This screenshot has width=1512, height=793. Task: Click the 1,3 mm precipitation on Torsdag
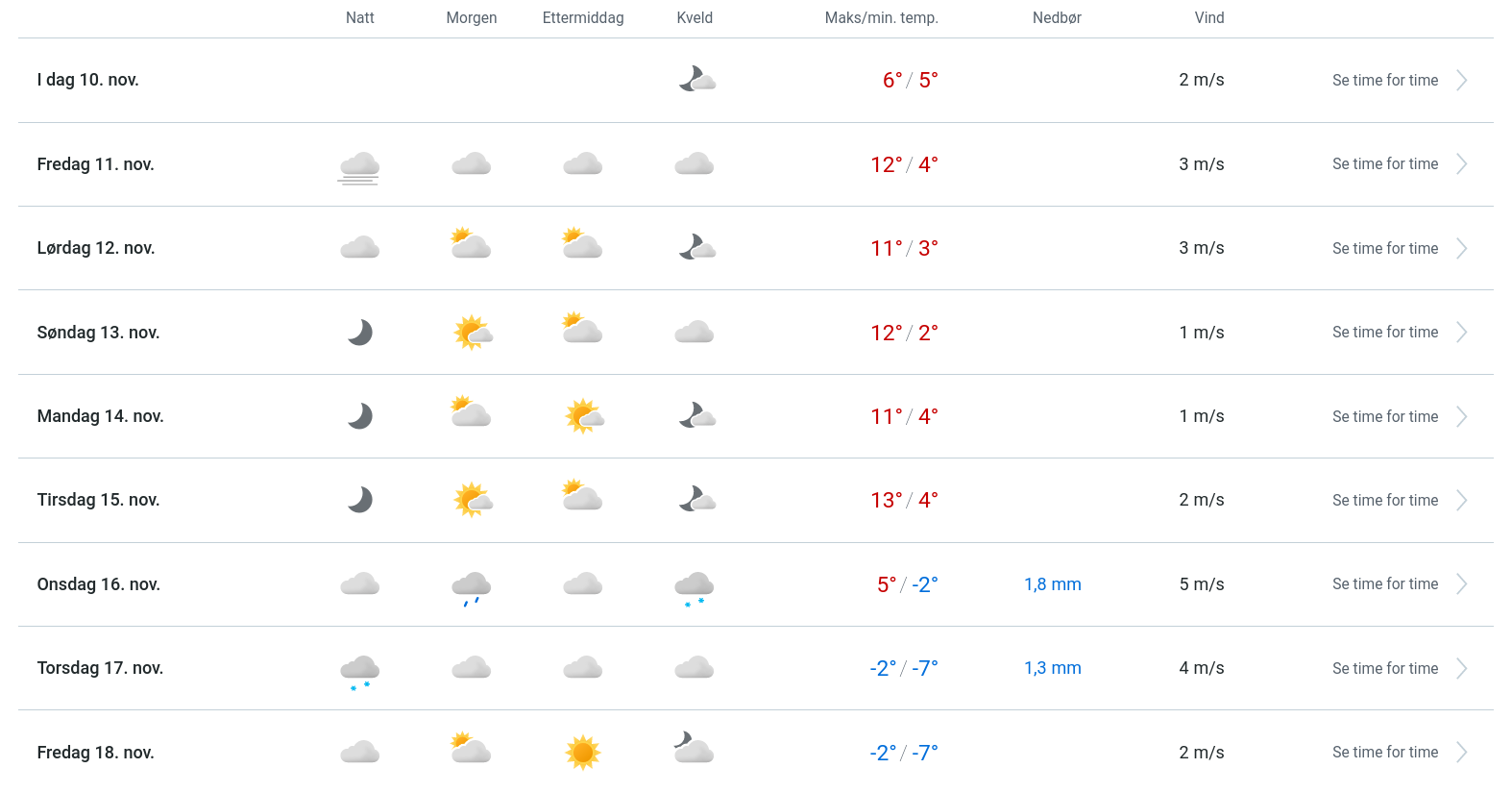[x=1052, y=668]
